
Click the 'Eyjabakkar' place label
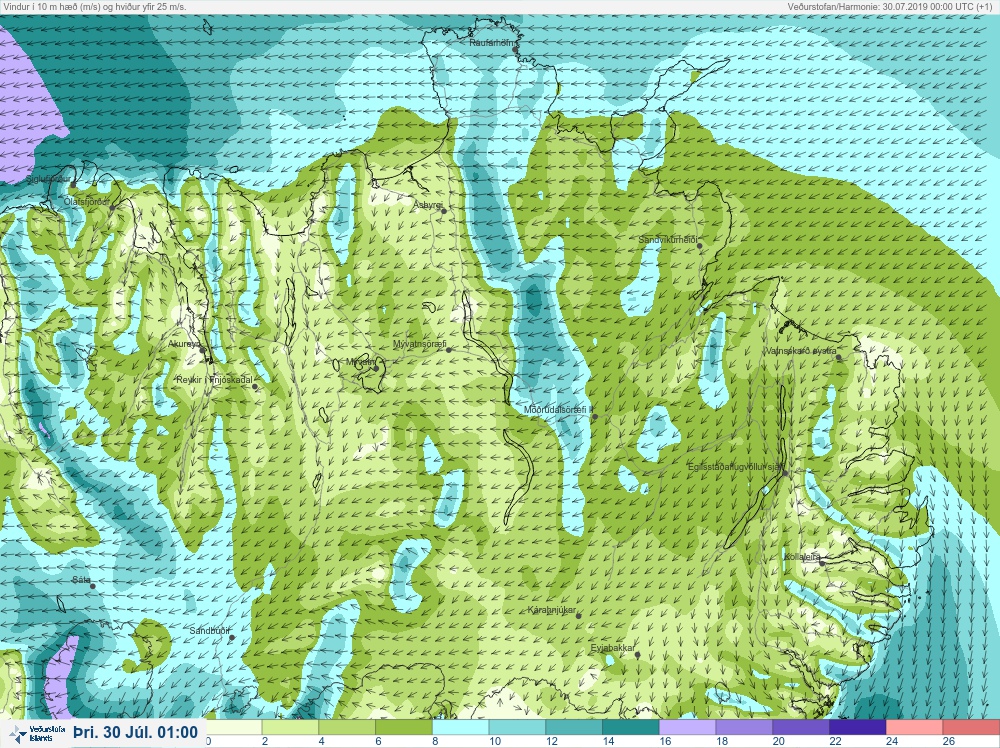[x=612, y=649]
